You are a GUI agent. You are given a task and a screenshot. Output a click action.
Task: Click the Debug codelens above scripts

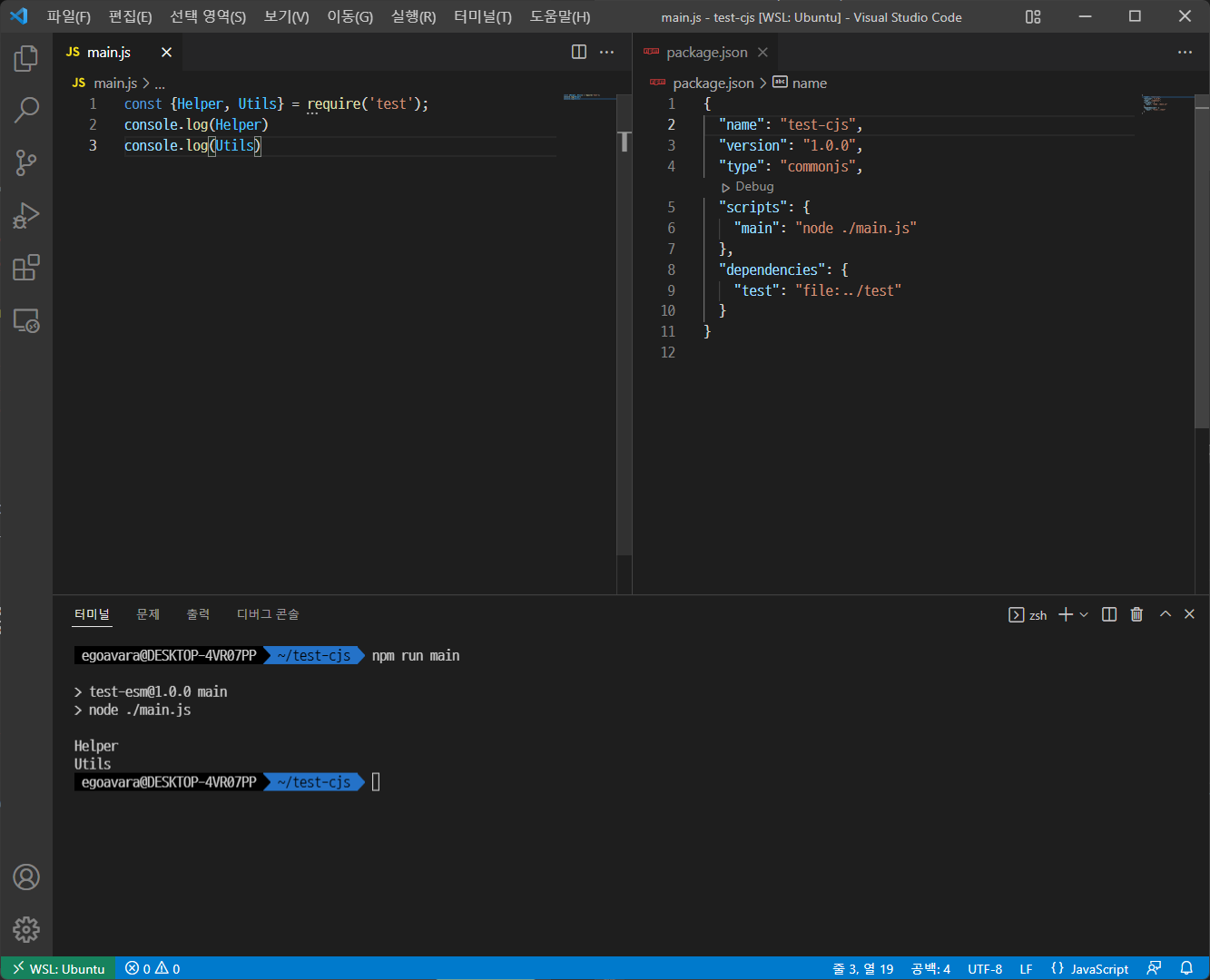click(x=753, y=187)
